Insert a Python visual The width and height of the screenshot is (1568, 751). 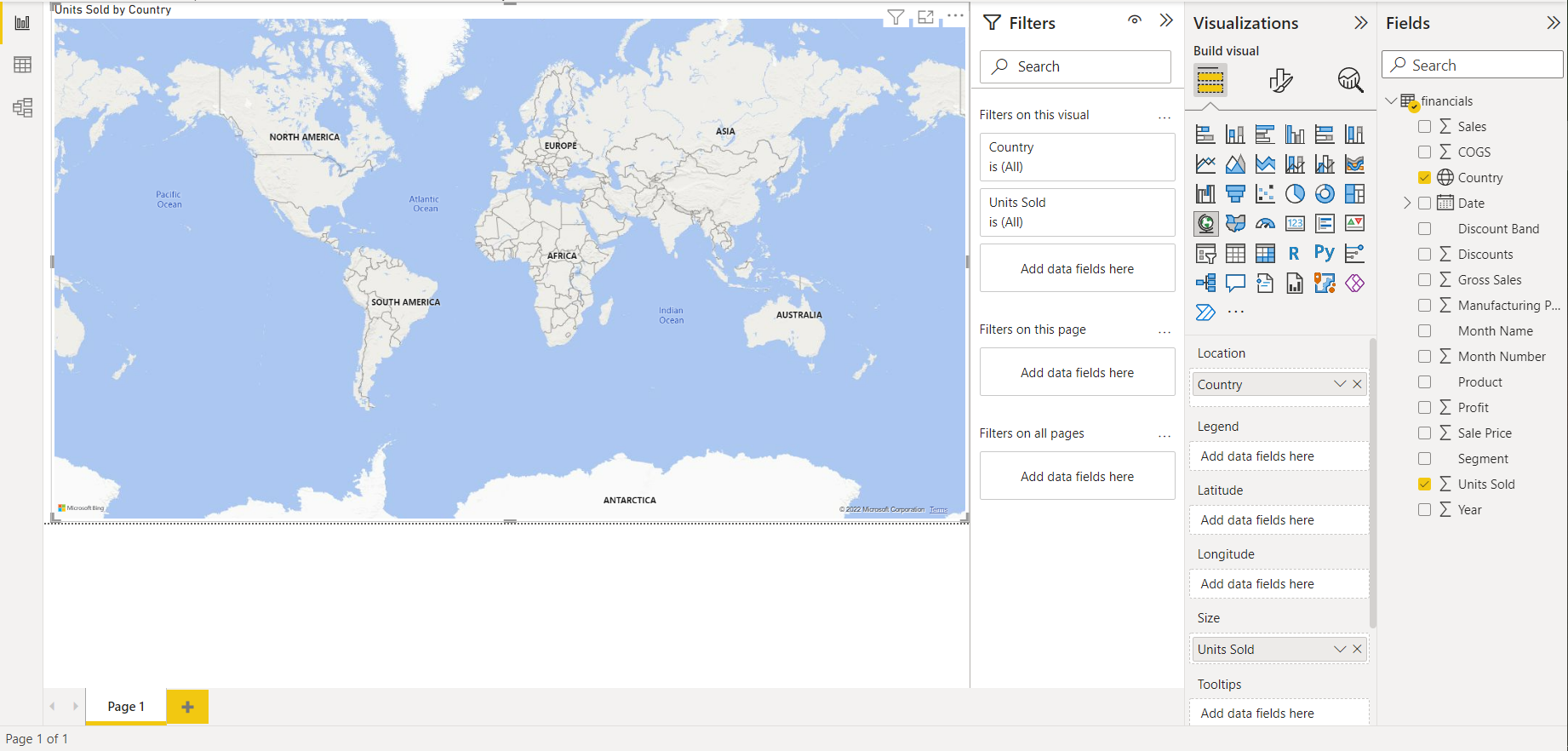pyautogui.click(x=1325, y=253)
